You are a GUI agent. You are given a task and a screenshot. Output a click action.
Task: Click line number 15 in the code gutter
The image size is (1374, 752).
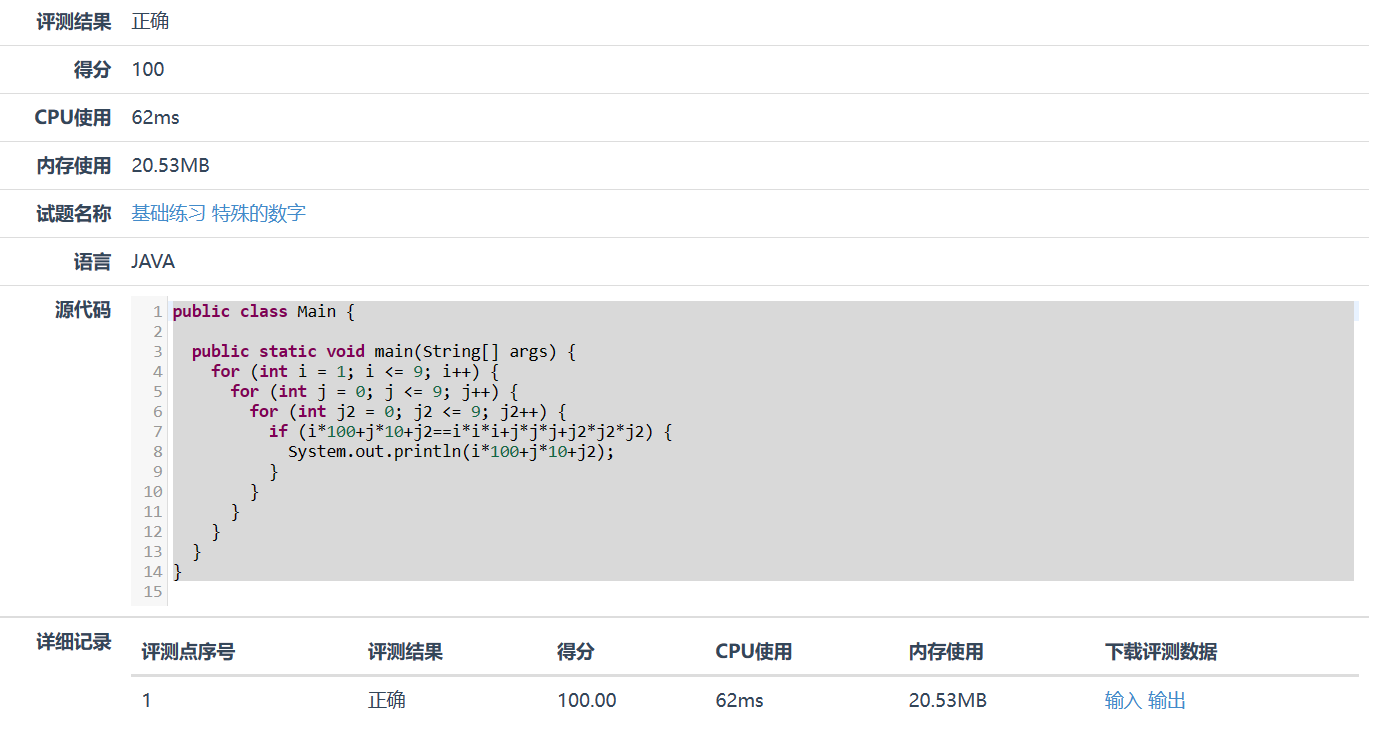click(153, 591)
